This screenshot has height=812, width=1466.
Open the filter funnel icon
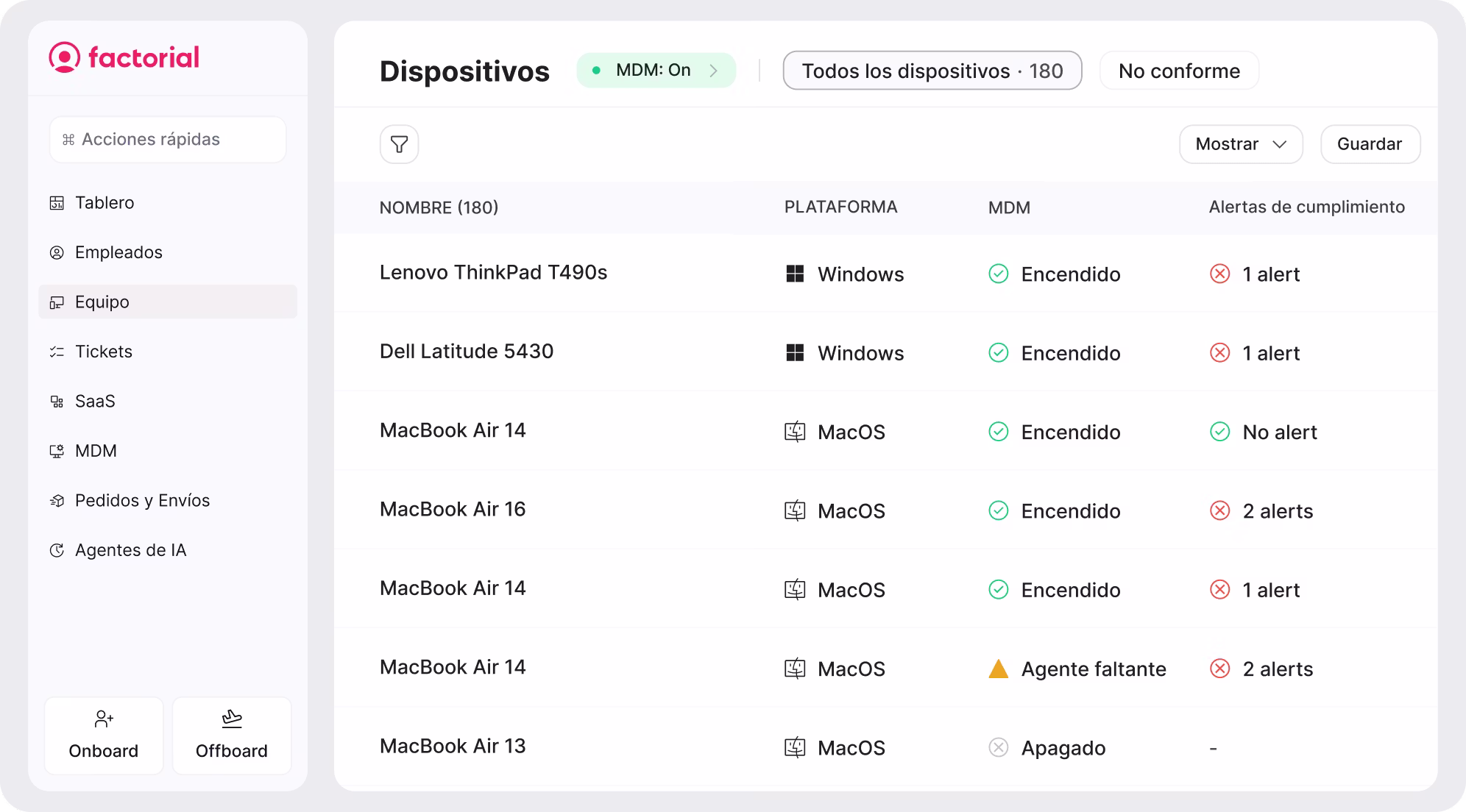[x=399, y=144]
